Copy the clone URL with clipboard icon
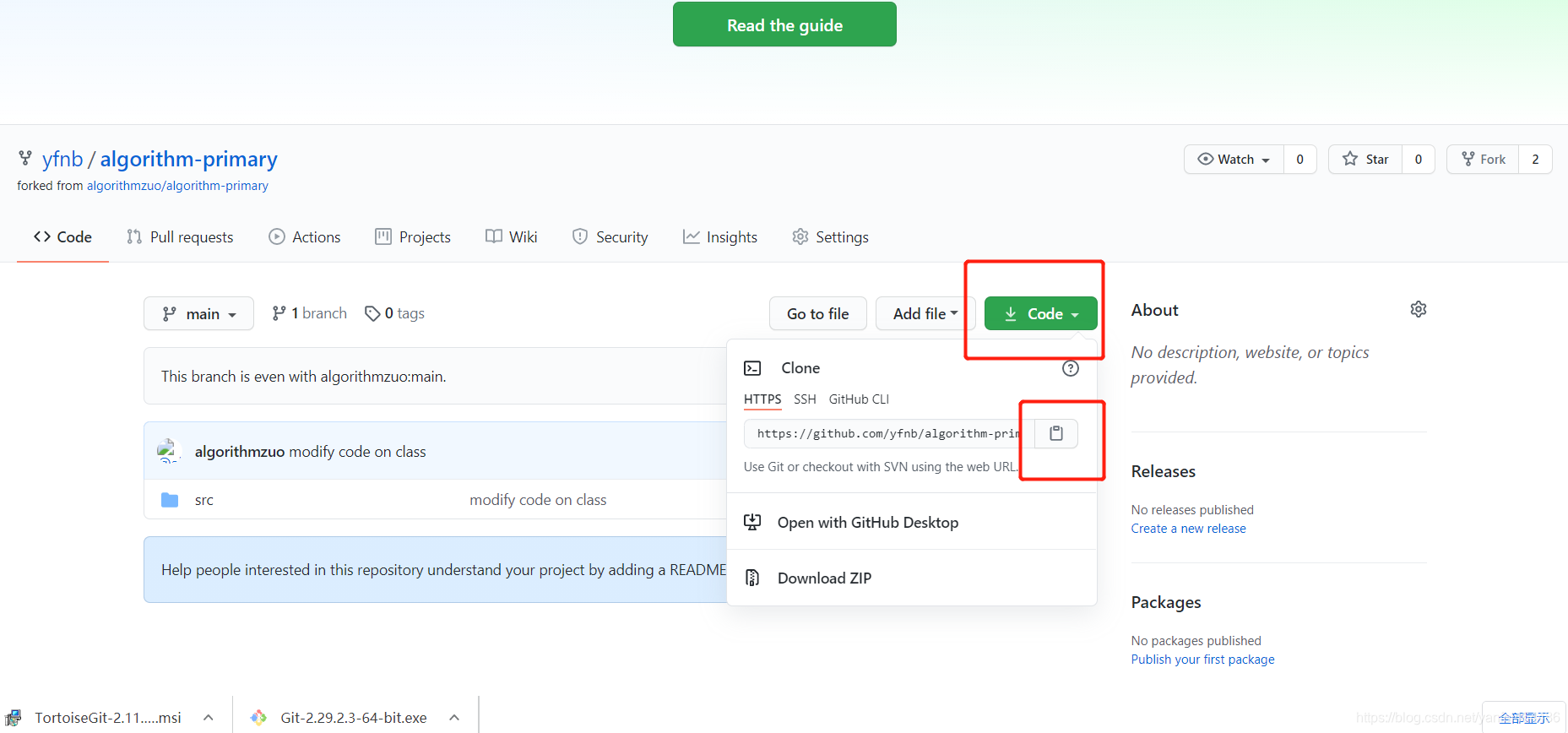The image size is (1568, 733). [1056, 433]
